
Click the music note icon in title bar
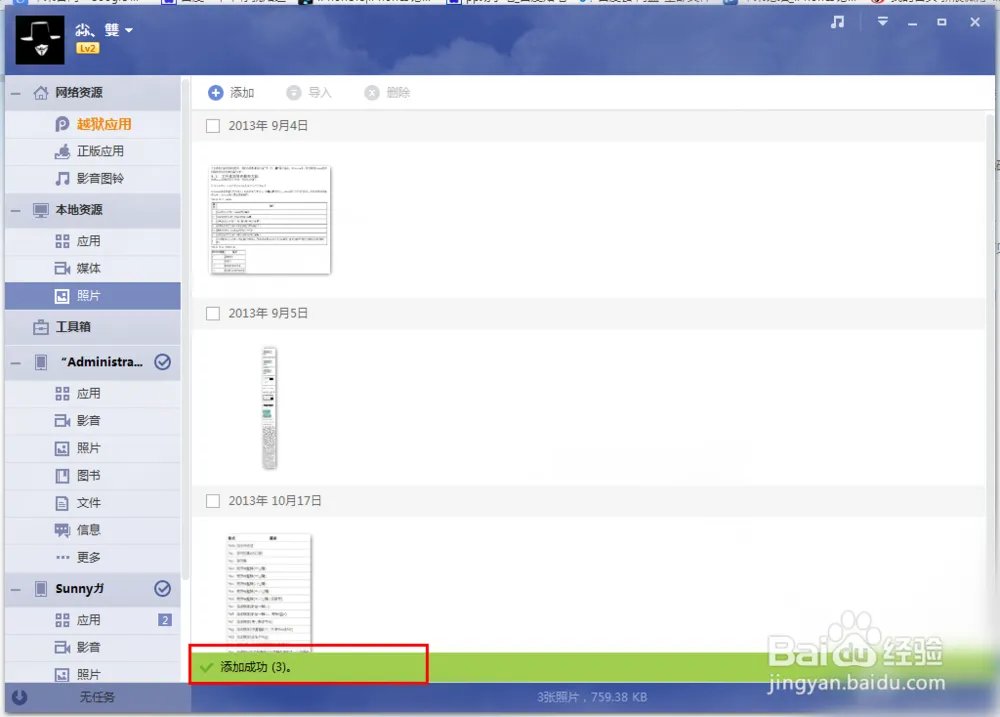(837, 22)
